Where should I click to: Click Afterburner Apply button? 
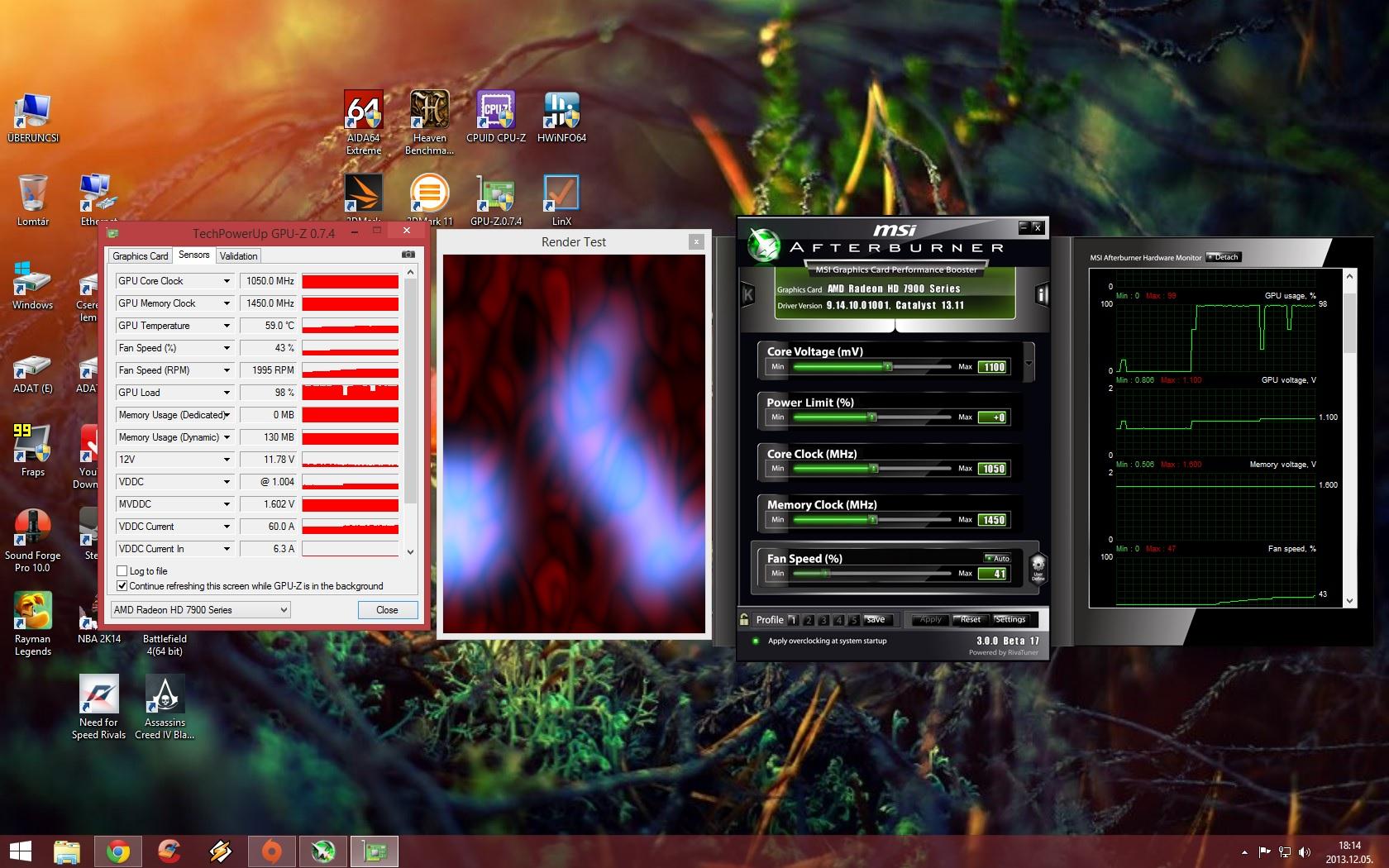coord(930,619)
